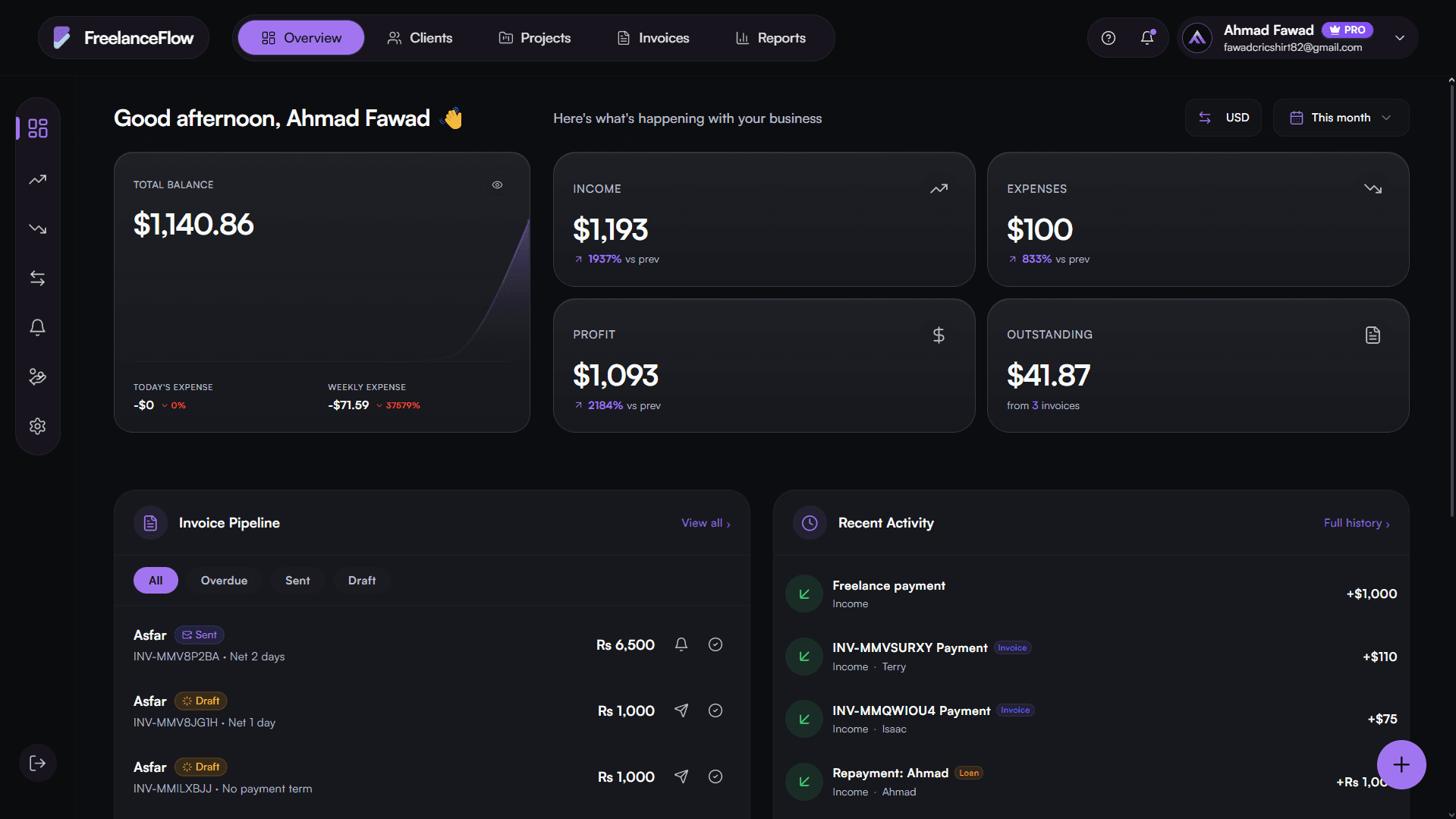Open the transactions transfer icon in sidebar
This screenshot has width=1456, height=819.
tap(37, 278)
